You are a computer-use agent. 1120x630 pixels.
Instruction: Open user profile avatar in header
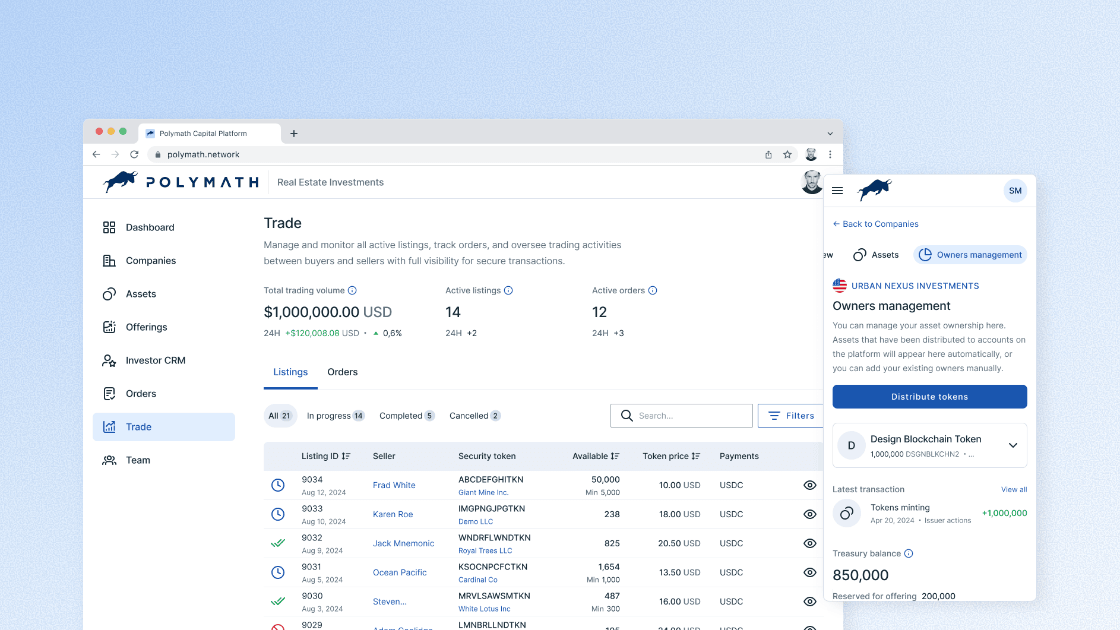(811, 182)
